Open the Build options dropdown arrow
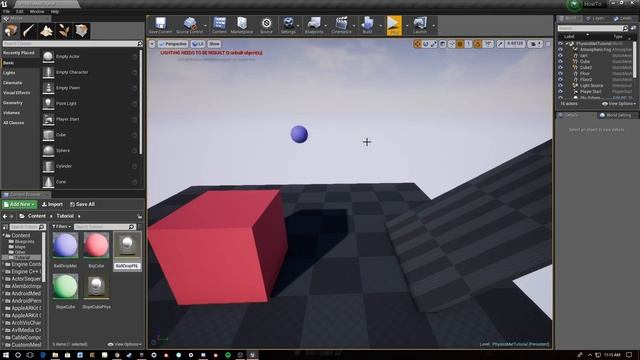640x360 pixels. click(380, 26)
